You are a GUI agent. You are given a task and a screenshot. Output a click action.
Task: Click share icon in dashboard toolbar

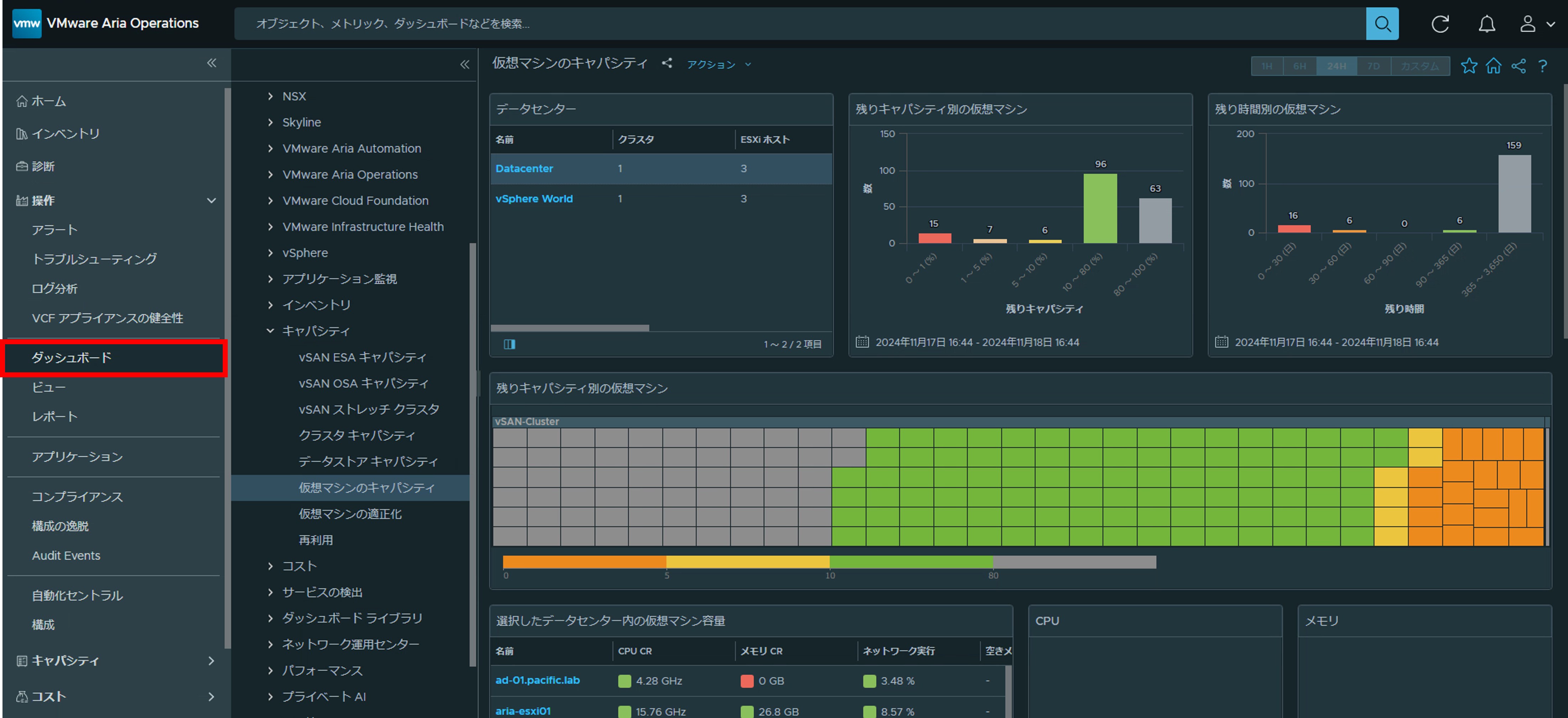(x=1518, y=66)
